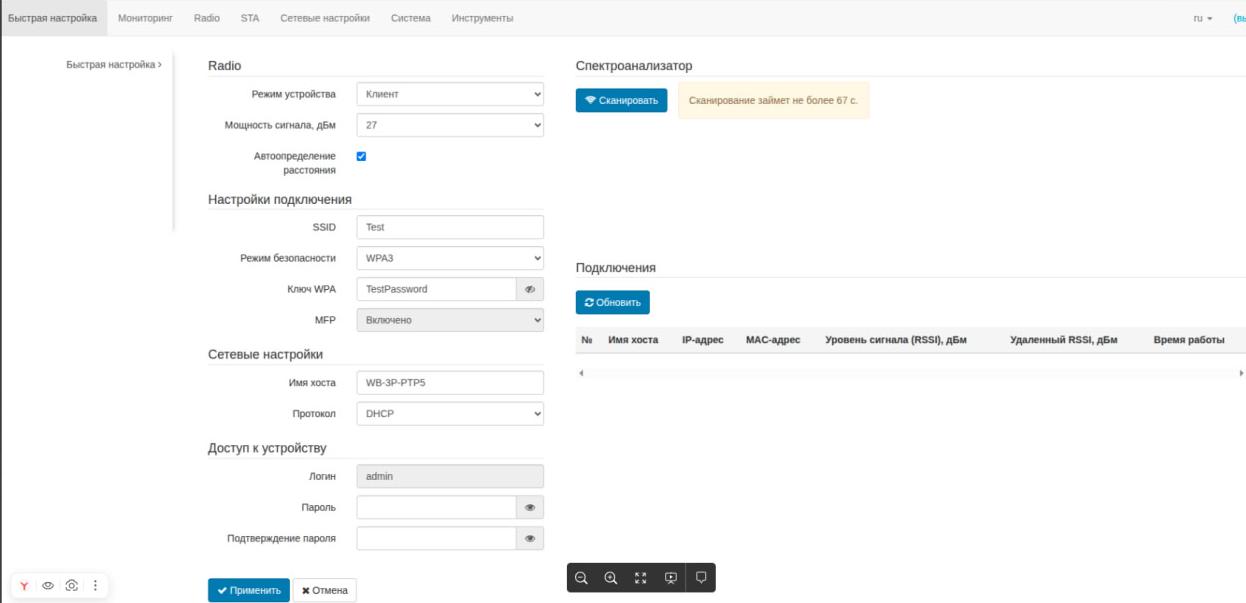The height and width of the screenshot is (603, 1246).
Task: Click the presentation mode icon
Action: (671, 577)
